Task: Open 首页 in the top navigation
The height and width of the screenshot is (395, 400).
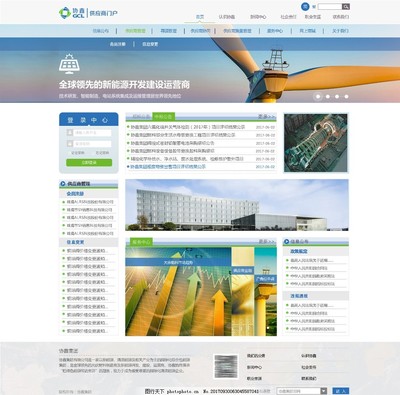Action: click(200, 17)
